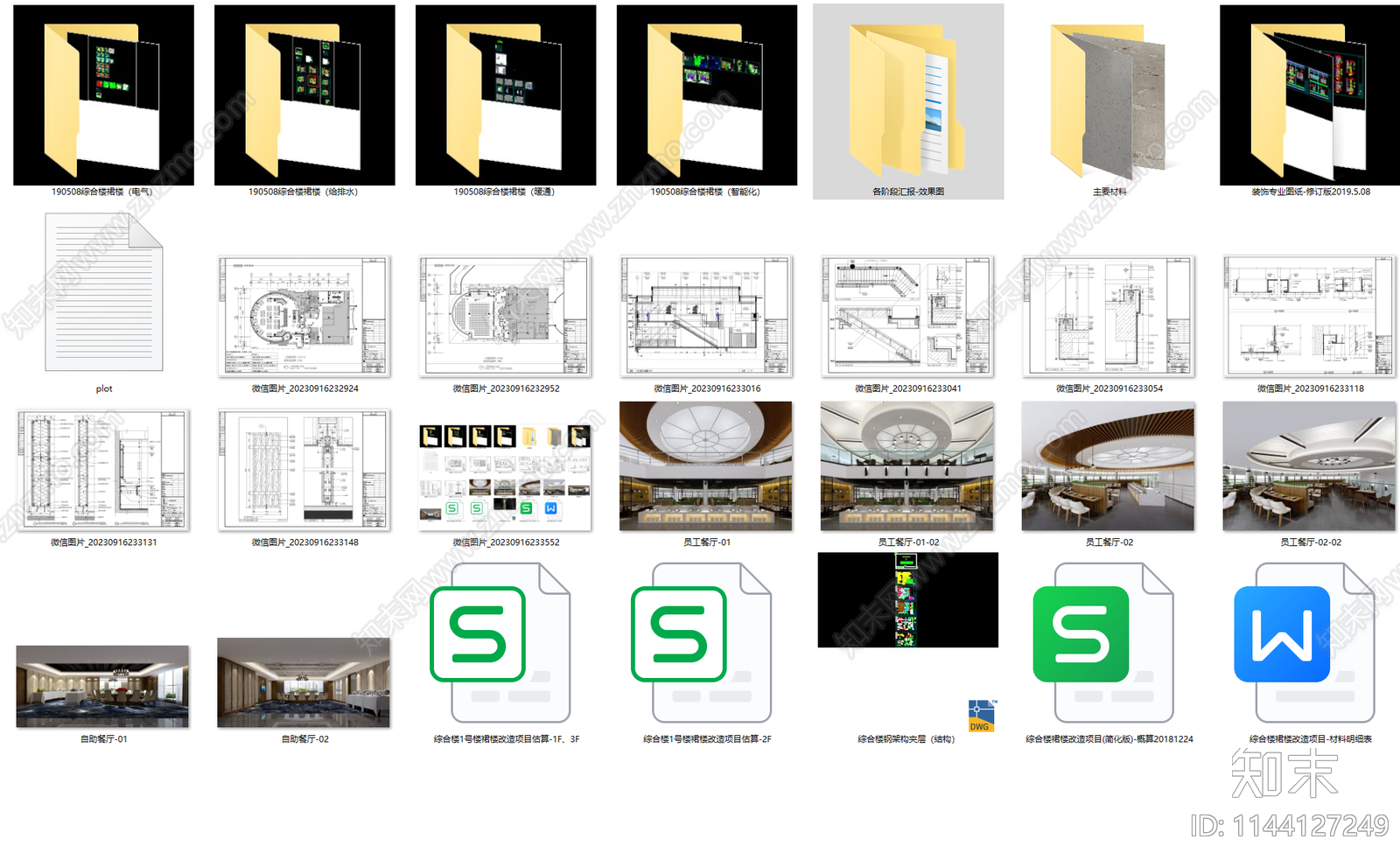Viewport: 1400px width, 860px height.
Task: Select thumbnail 微信图片_20230916233041
Action: (908, 317)
